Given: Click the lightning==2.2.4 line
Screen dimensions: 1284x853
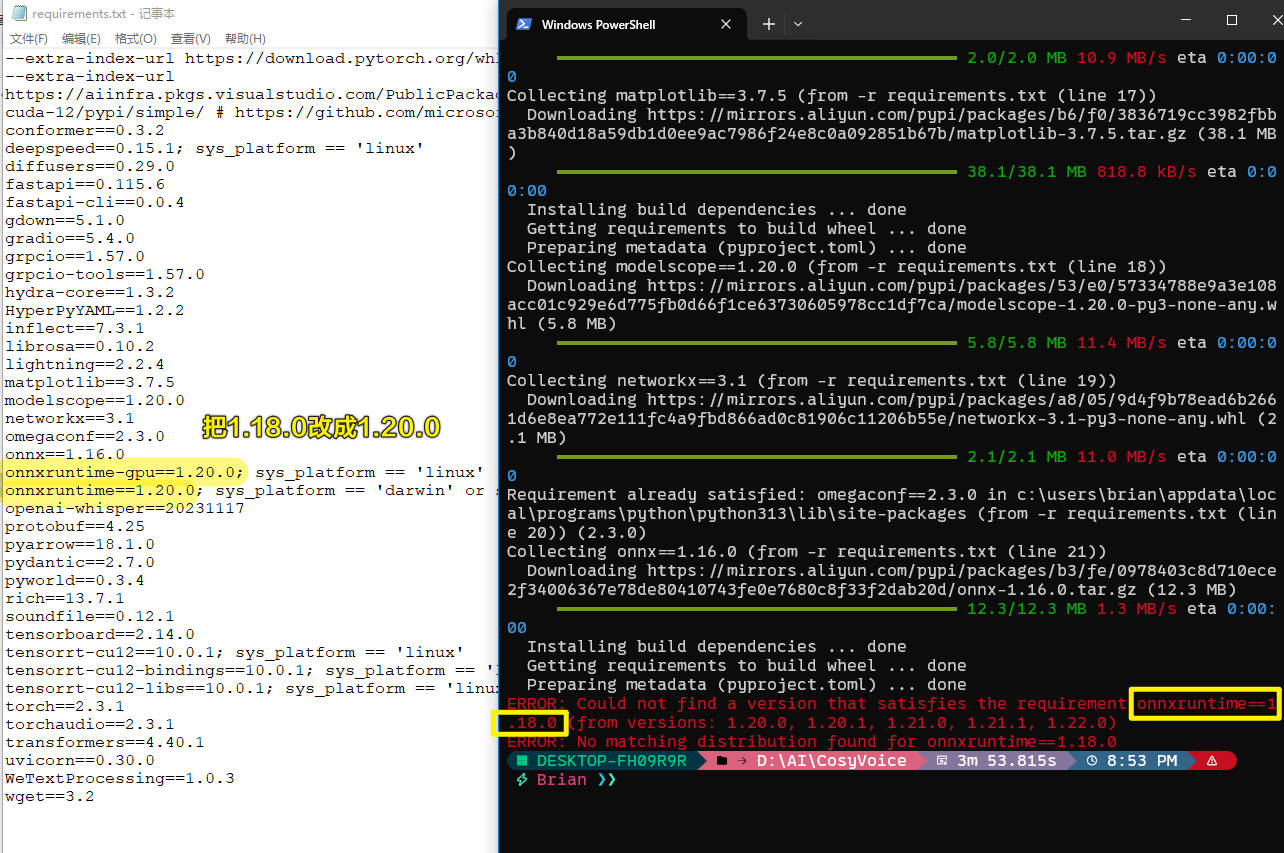Looking at the screenshot, I should pos(85,364).
